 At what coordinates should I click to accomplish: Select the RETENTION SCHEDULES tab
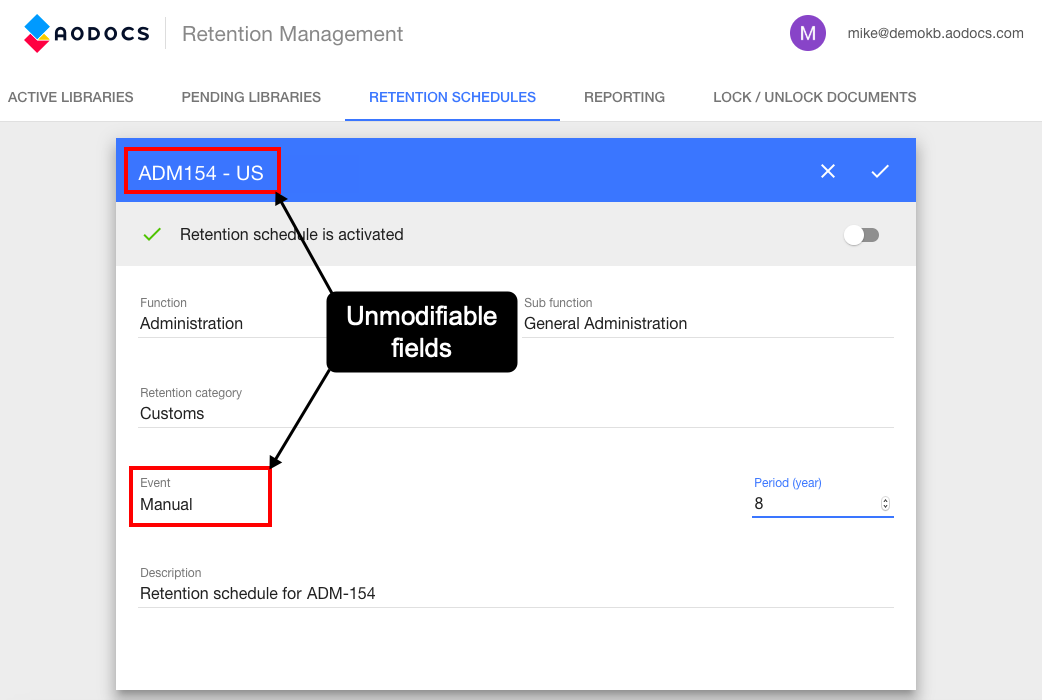click(x=452, y=97)
